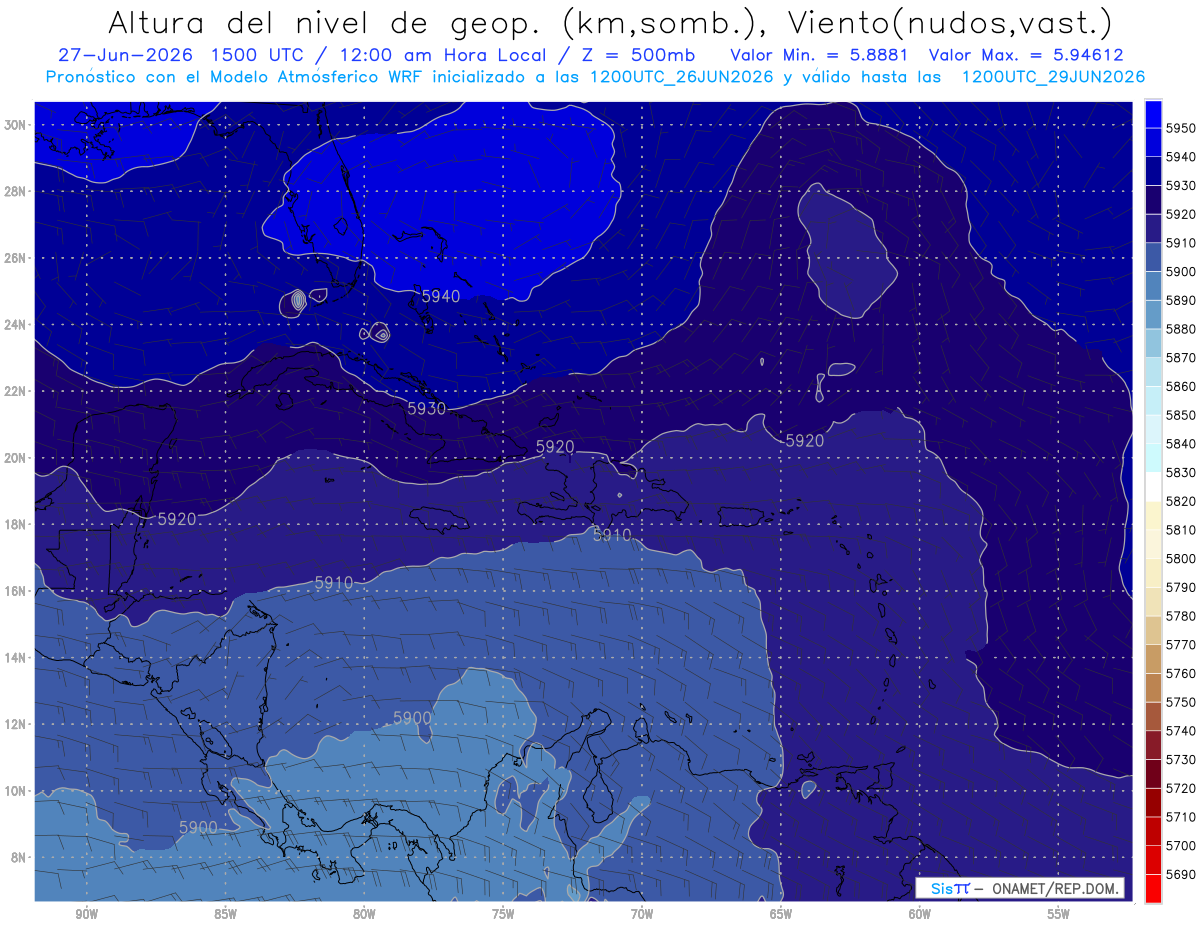This screenshot has height=927, width=1200.
Task: Click the 5940 contour label near the Bahamas
Action: 441,296
